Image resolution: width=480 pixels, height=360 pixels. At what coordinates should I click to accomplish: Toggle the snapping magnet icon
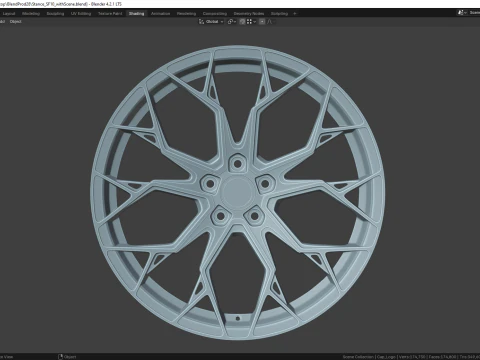(242, 22)
